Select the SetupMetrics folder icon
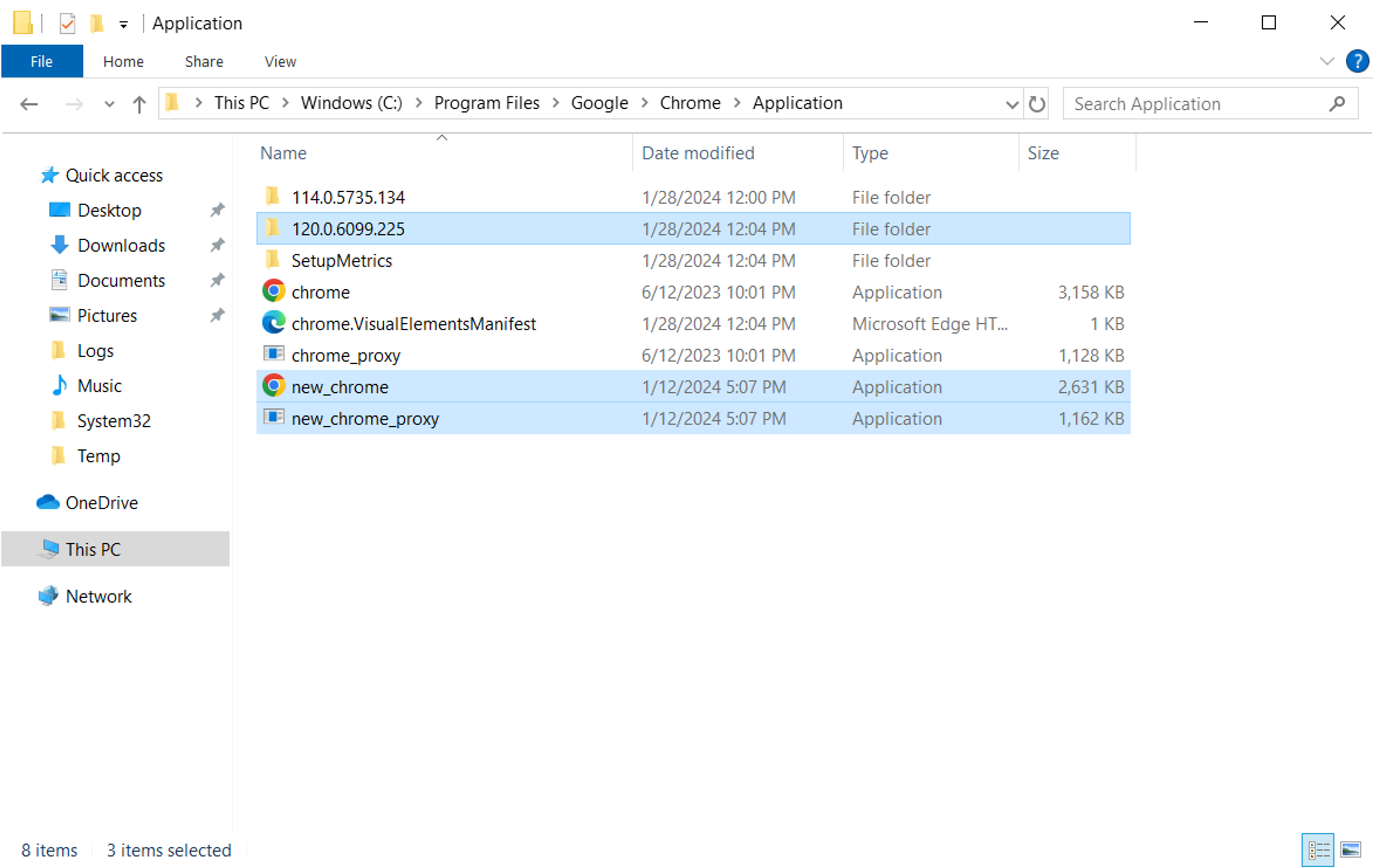 coord(273,260)
